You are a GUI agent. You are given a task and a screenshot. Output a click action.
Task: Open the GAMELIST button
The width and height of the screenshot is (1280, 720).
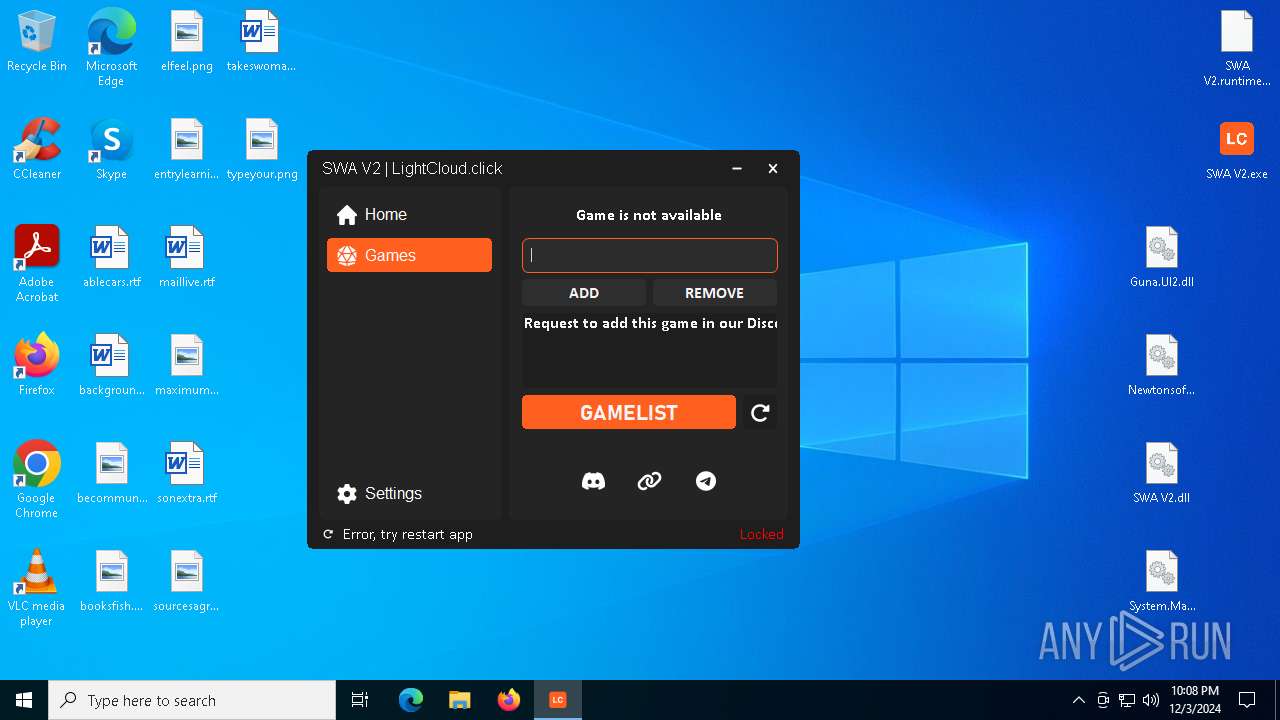[x=629, y=412]
